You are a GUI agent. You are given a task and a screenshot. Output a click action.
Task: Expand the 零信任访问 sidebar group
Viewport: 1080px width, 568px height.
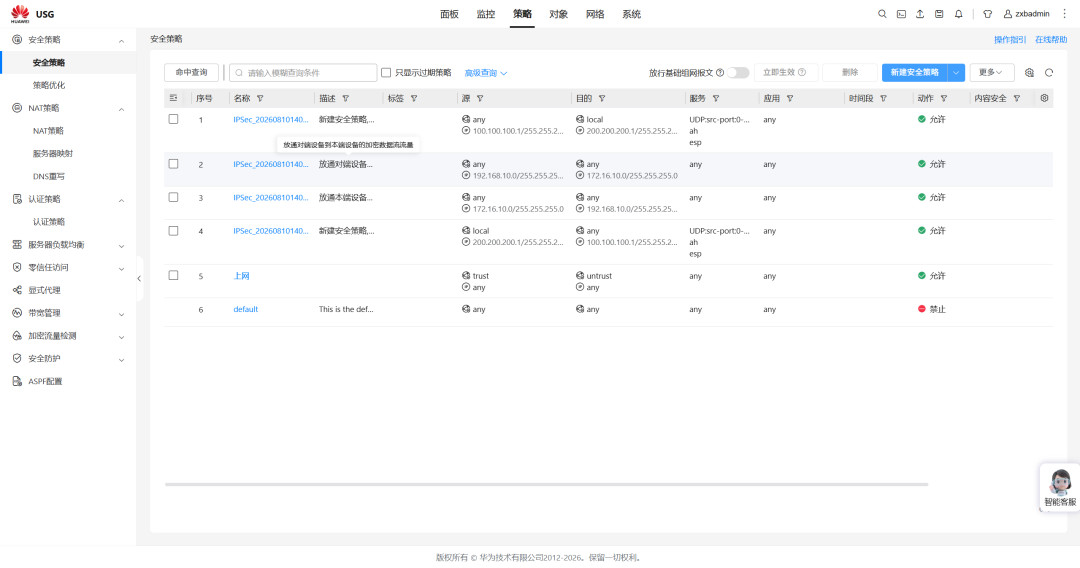point(121,269)
